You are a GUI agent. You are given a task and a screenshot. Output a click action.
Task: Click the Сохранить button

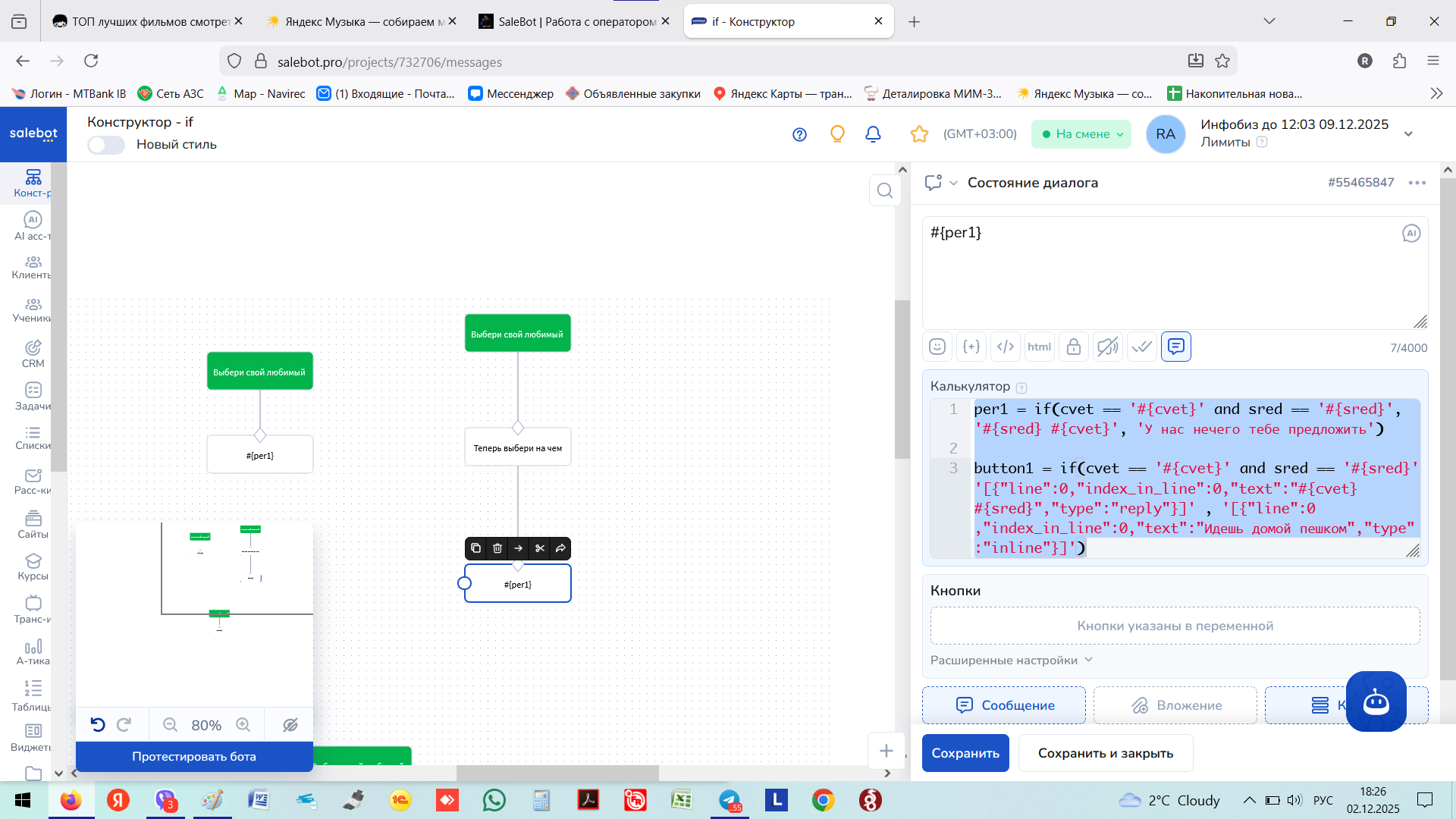[965, 753]
